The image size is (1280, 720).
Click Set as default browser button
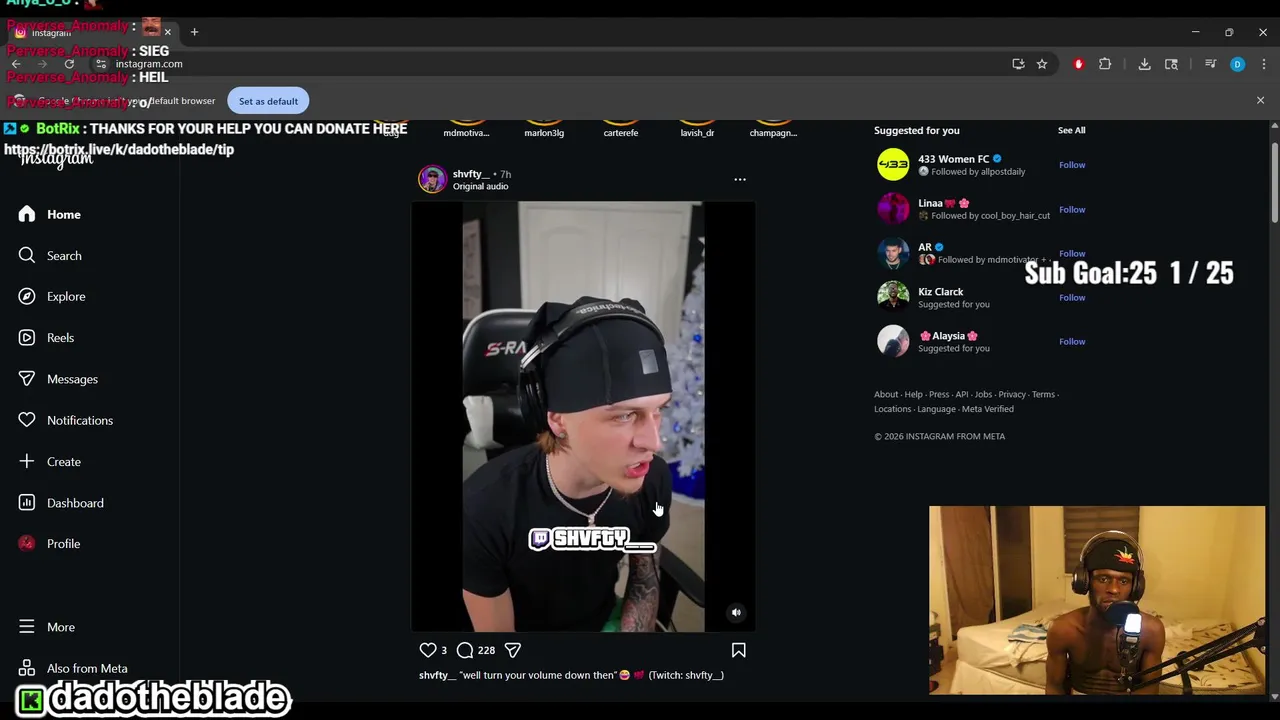click(x=268, y=101)
